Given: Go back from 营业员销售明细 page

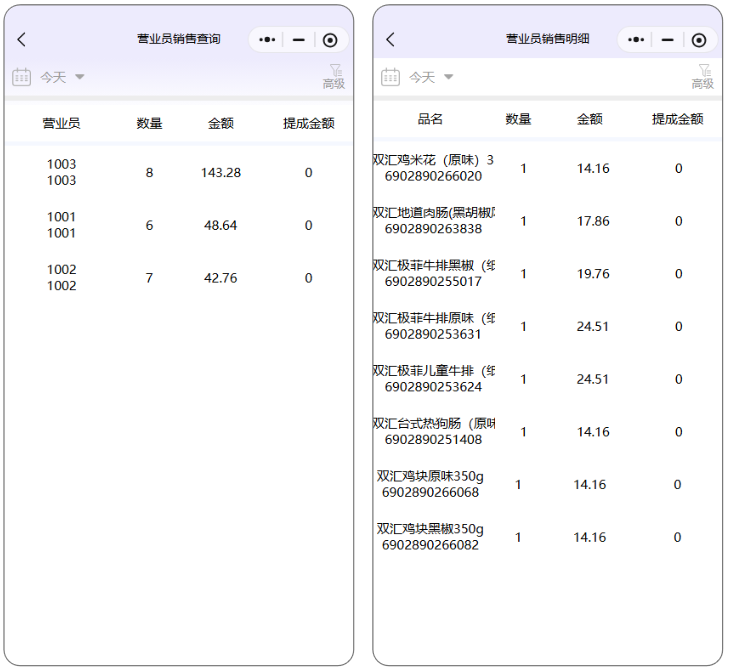Looking at the screenshot, I should point(390,40).
